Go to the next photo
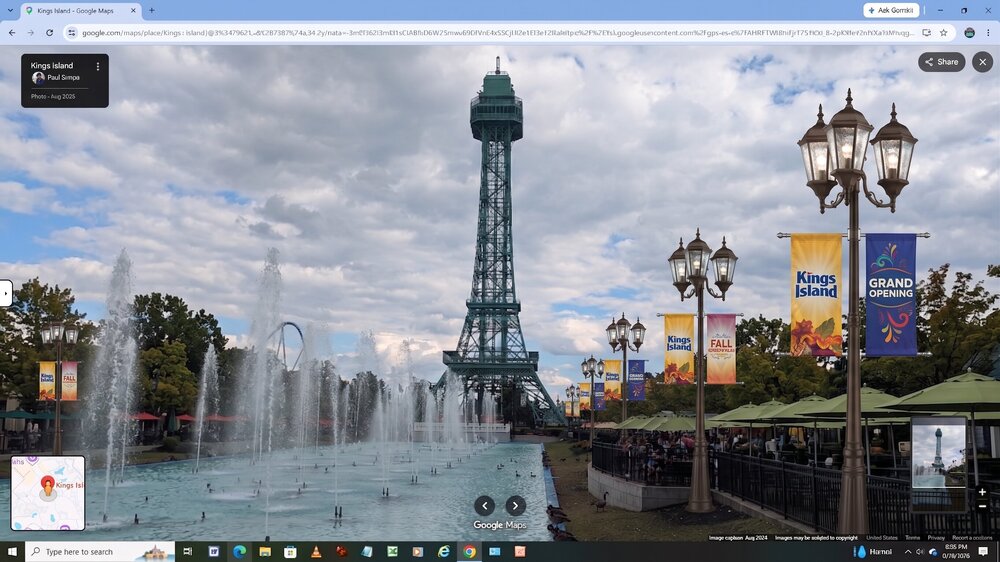The width and height of the screenshot is (1000, 562). 515,506
